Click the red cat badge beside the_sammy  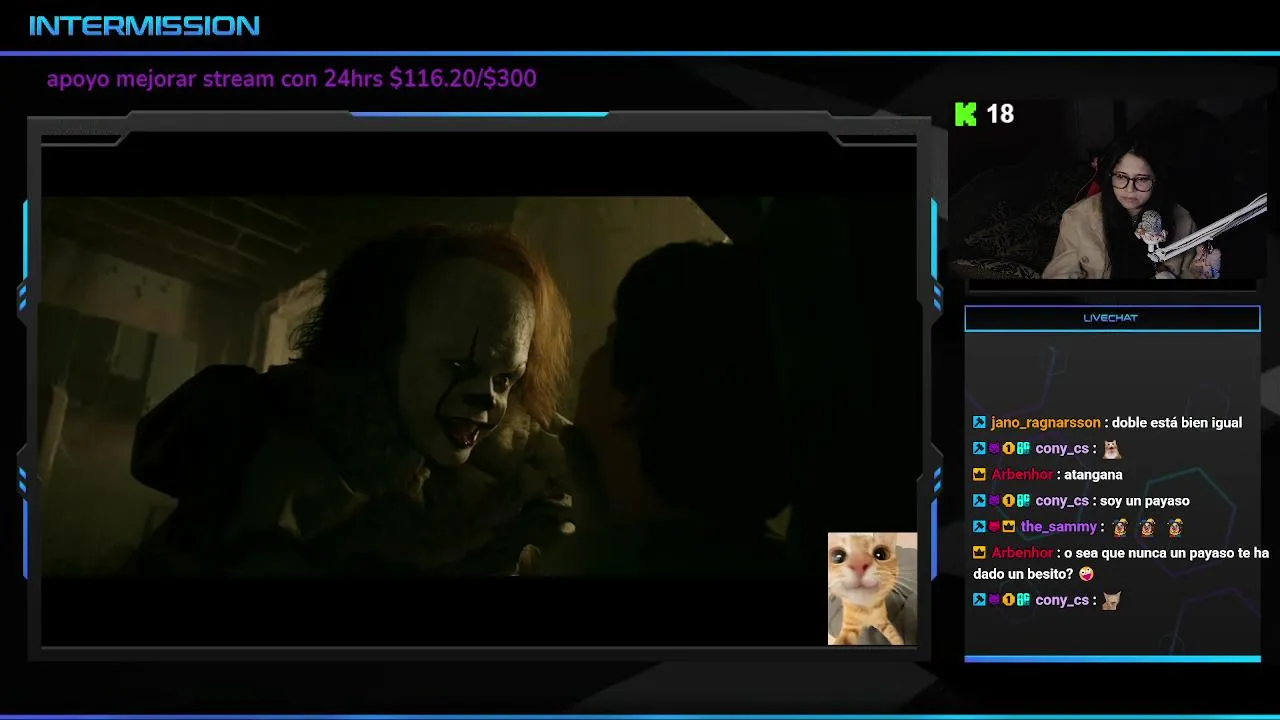tap(994, 527)
